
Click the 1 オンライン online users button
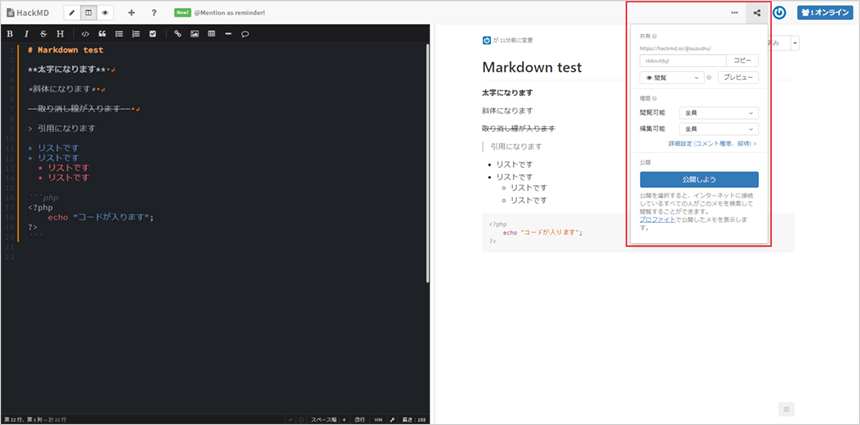click(825, 13)
